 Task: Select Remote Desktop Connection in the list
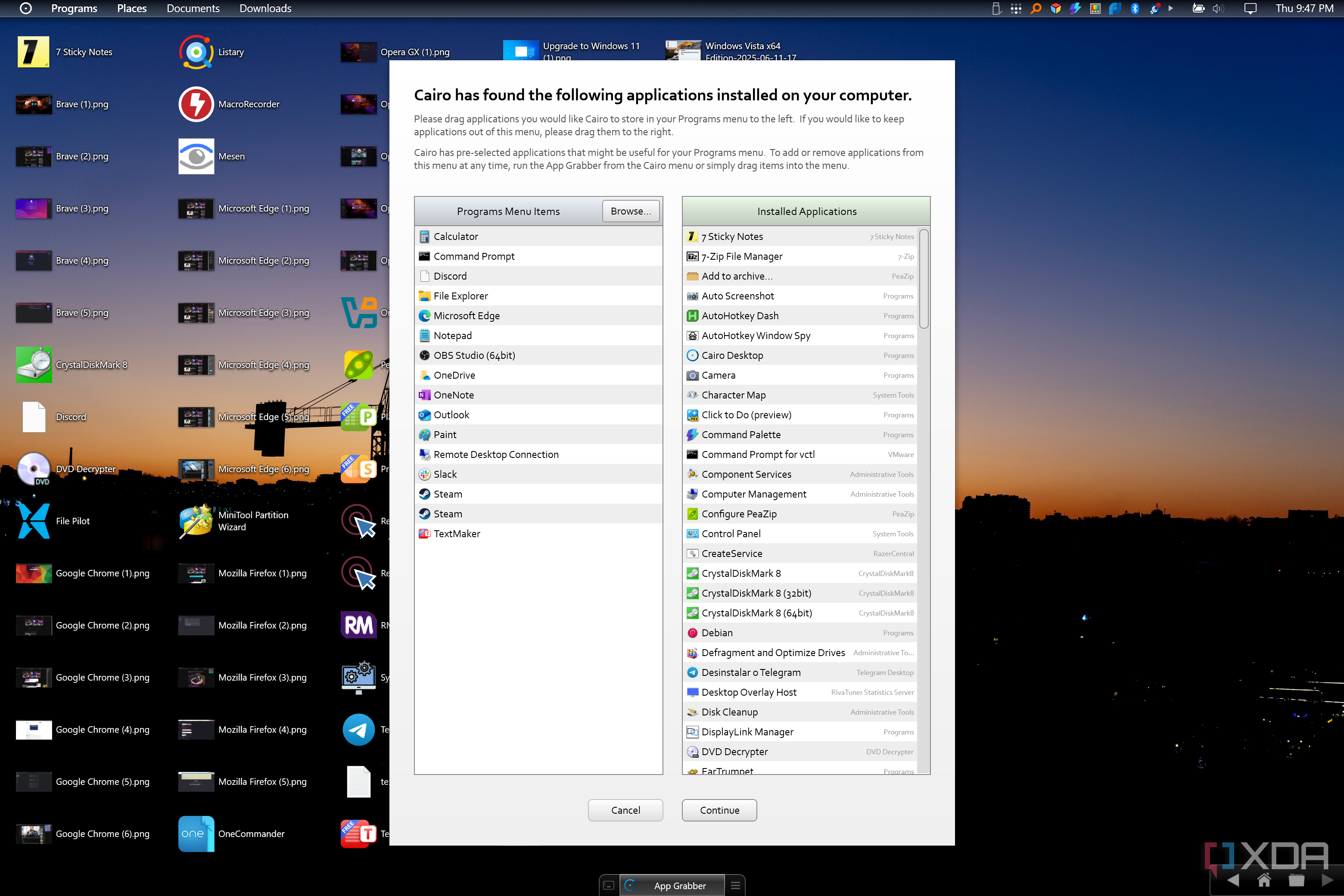[538, 454]
